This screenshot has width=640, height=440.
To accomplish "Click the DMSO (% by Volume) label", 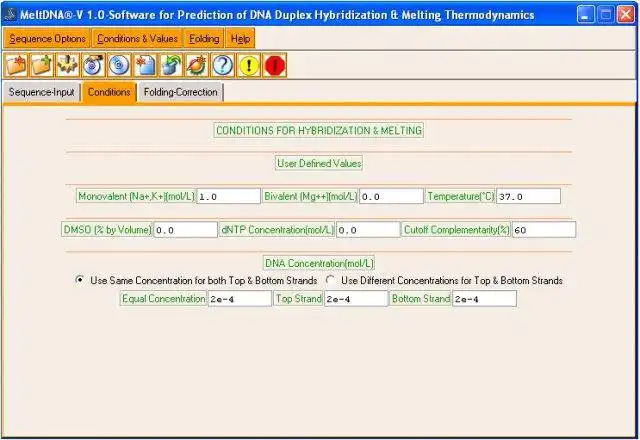I will click(107, 230).
